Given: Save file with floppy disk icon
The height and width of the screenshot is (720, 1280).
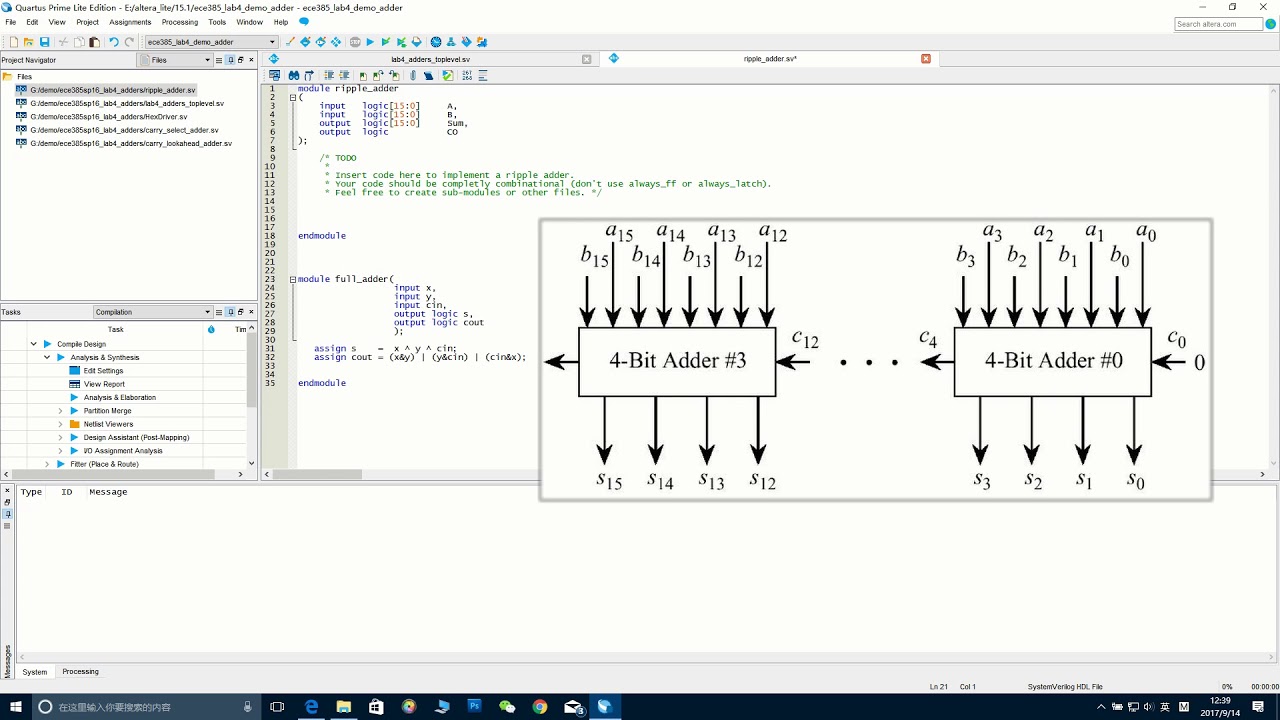Looking at the screenshot, I should pyautogui.click(x=45, y=42).
